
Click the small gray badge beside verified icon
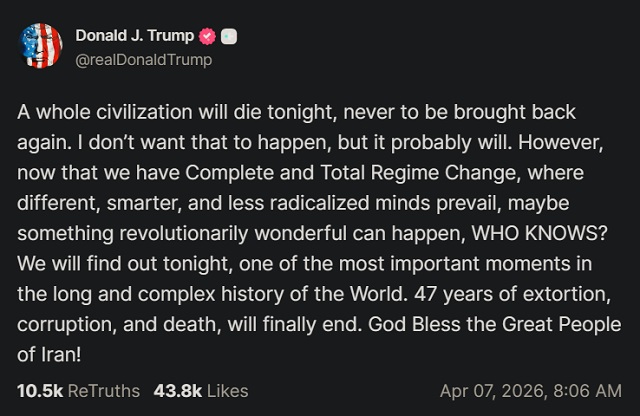[228, 37]
